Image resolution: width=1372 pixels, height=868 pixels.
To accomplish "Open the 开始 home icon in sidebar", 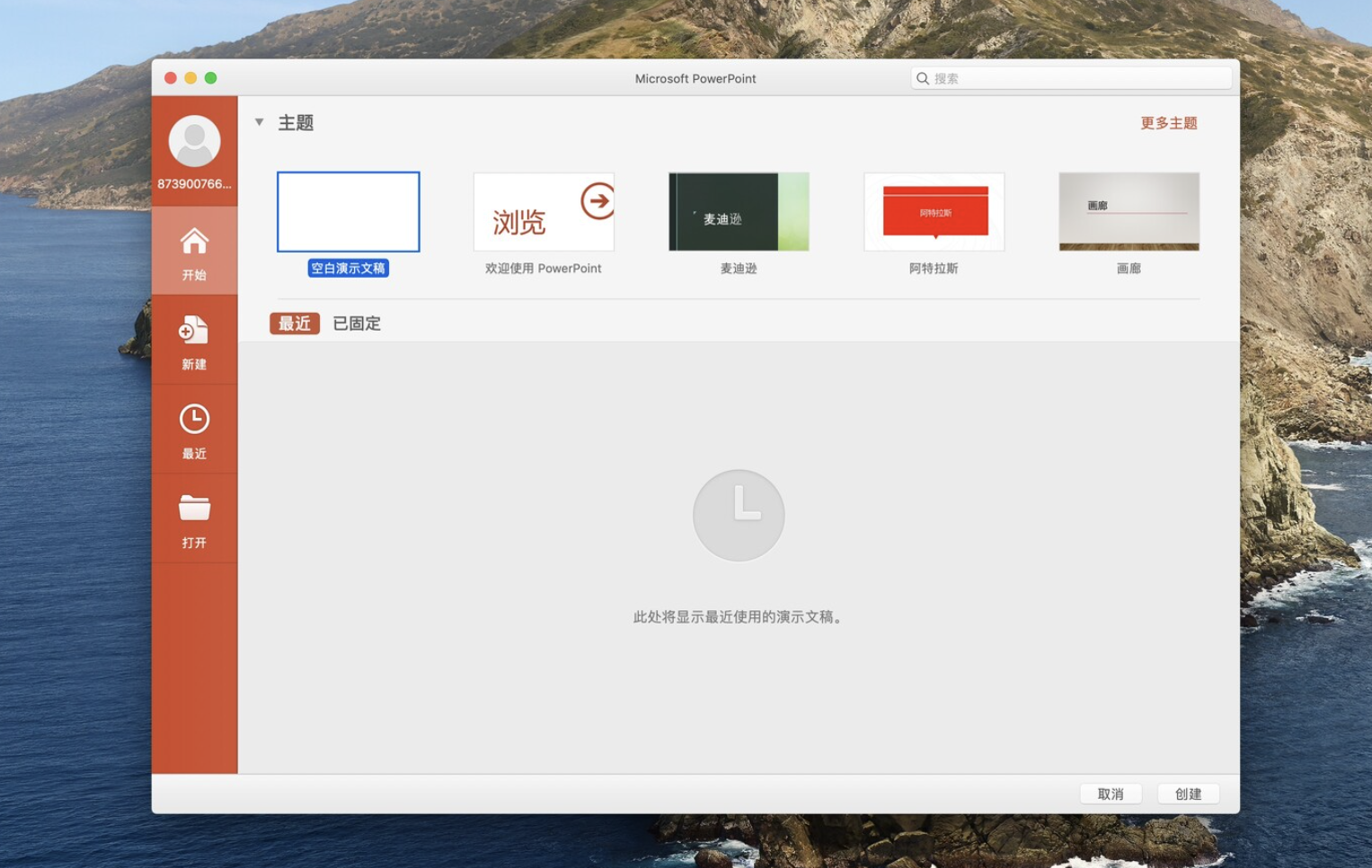I will [194, 250].
